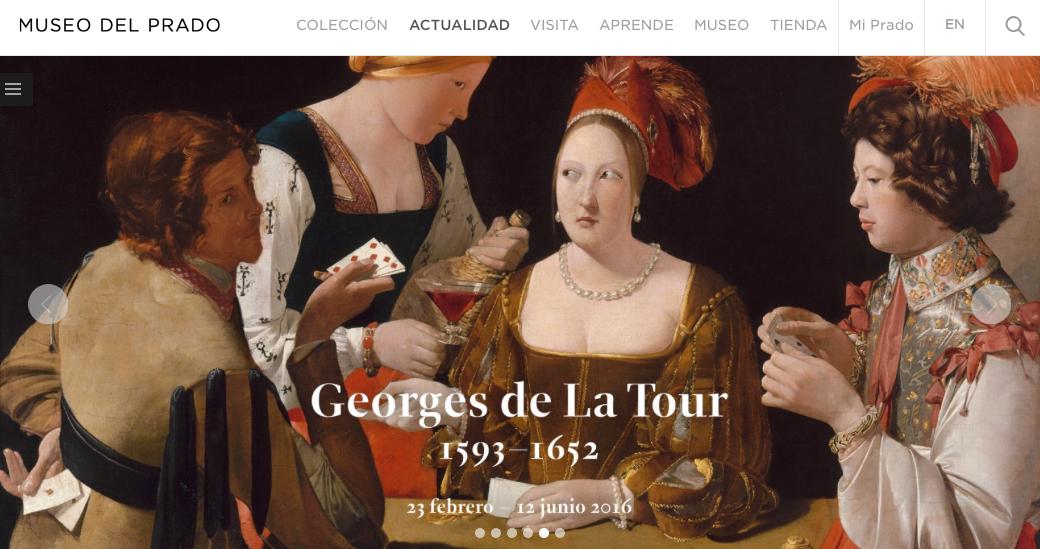Open the Colección menu
This screenshot has height=549, width=1040.
342,25
